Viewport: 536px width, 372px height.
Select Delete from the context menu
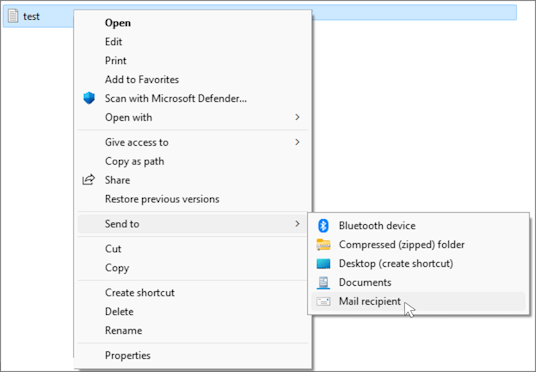tap(193, 311)
